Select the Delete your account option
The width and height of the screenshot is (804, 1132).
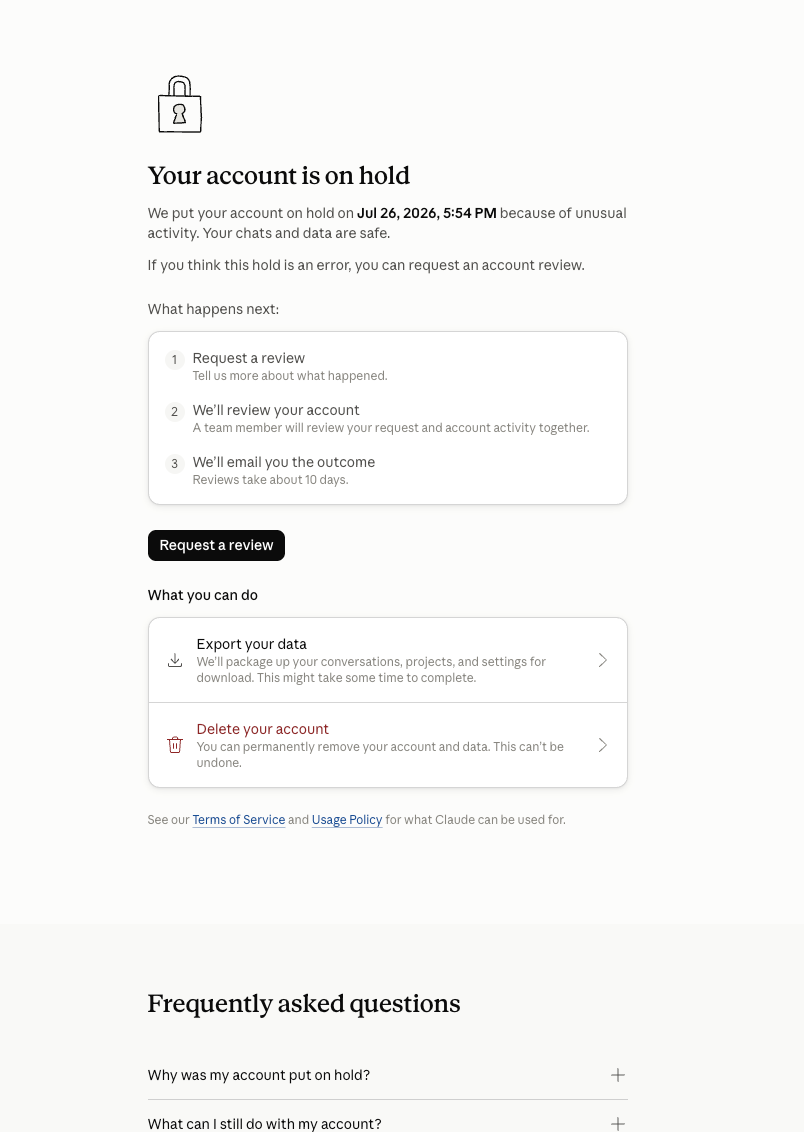coord(388,745)
